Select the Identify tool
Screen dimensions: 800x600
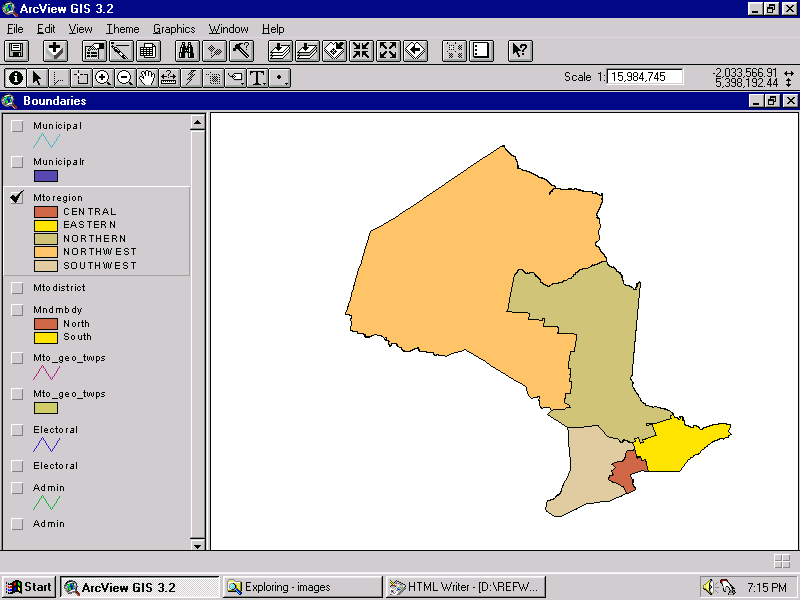tap(15, 78)
